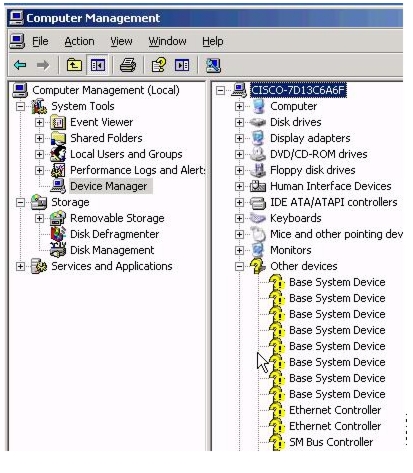Toggle the Show/Hide Console Tree button
413x473 pixels.
pos(97,65)
